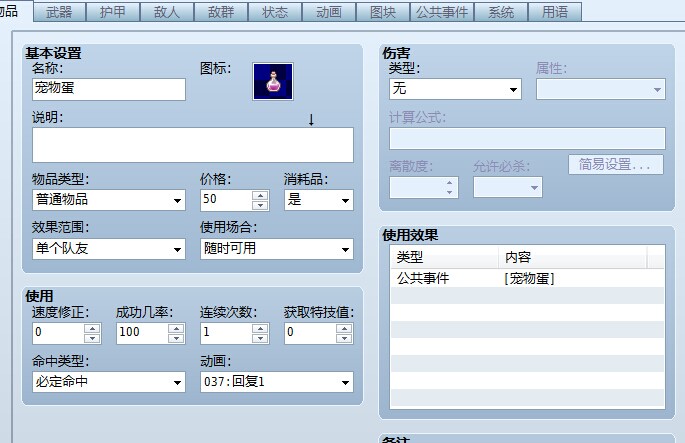Click the 简易设置... button

point(616,165)
